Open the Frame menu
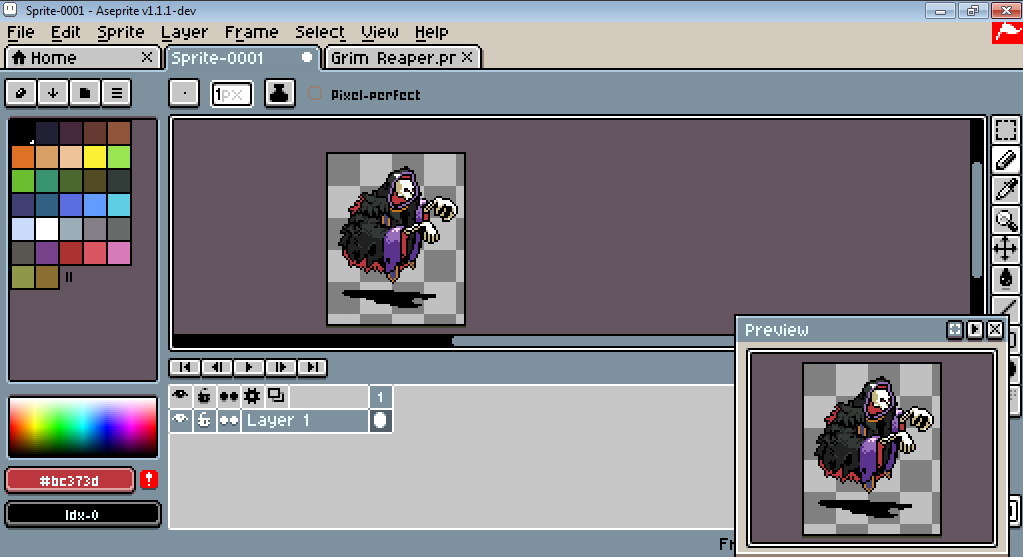This screenshot has width=1023, height=557. [x=251, y=33]
